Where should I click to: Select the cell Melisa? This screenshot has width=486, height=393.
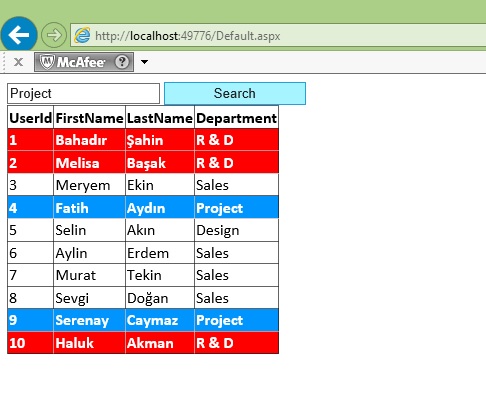(89, 163)
